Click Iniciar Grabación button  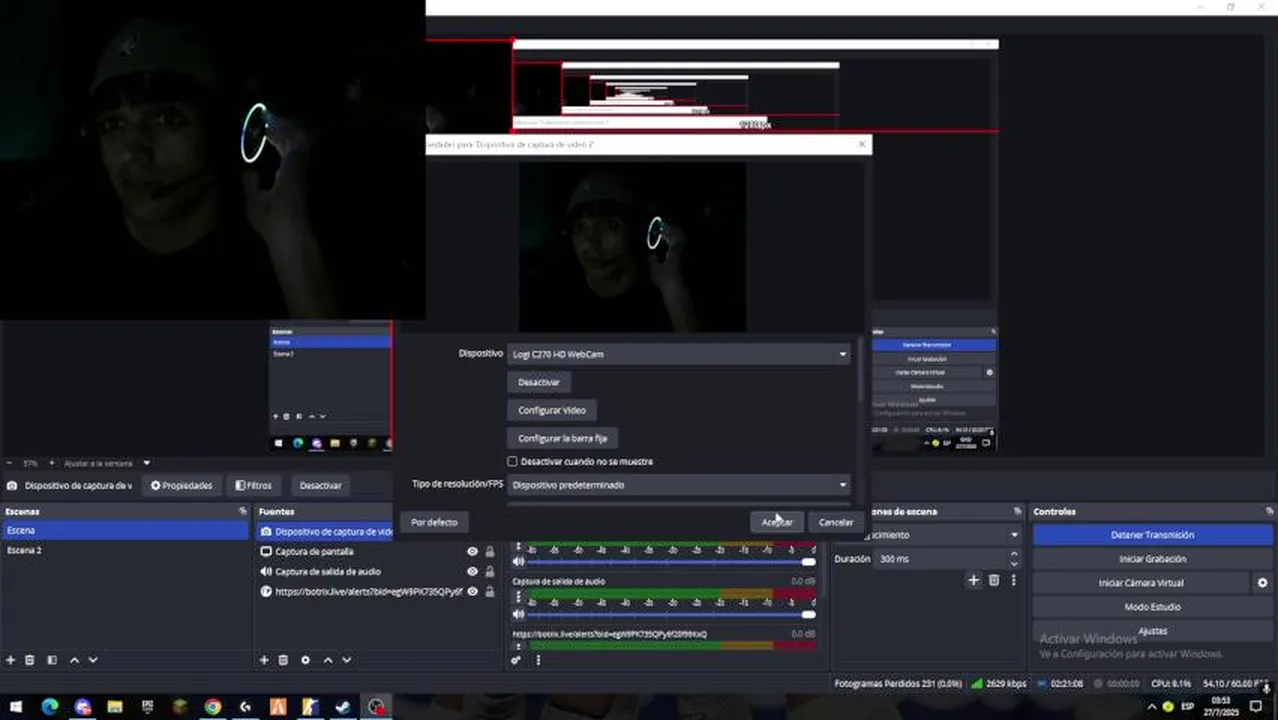[1152, 559]
